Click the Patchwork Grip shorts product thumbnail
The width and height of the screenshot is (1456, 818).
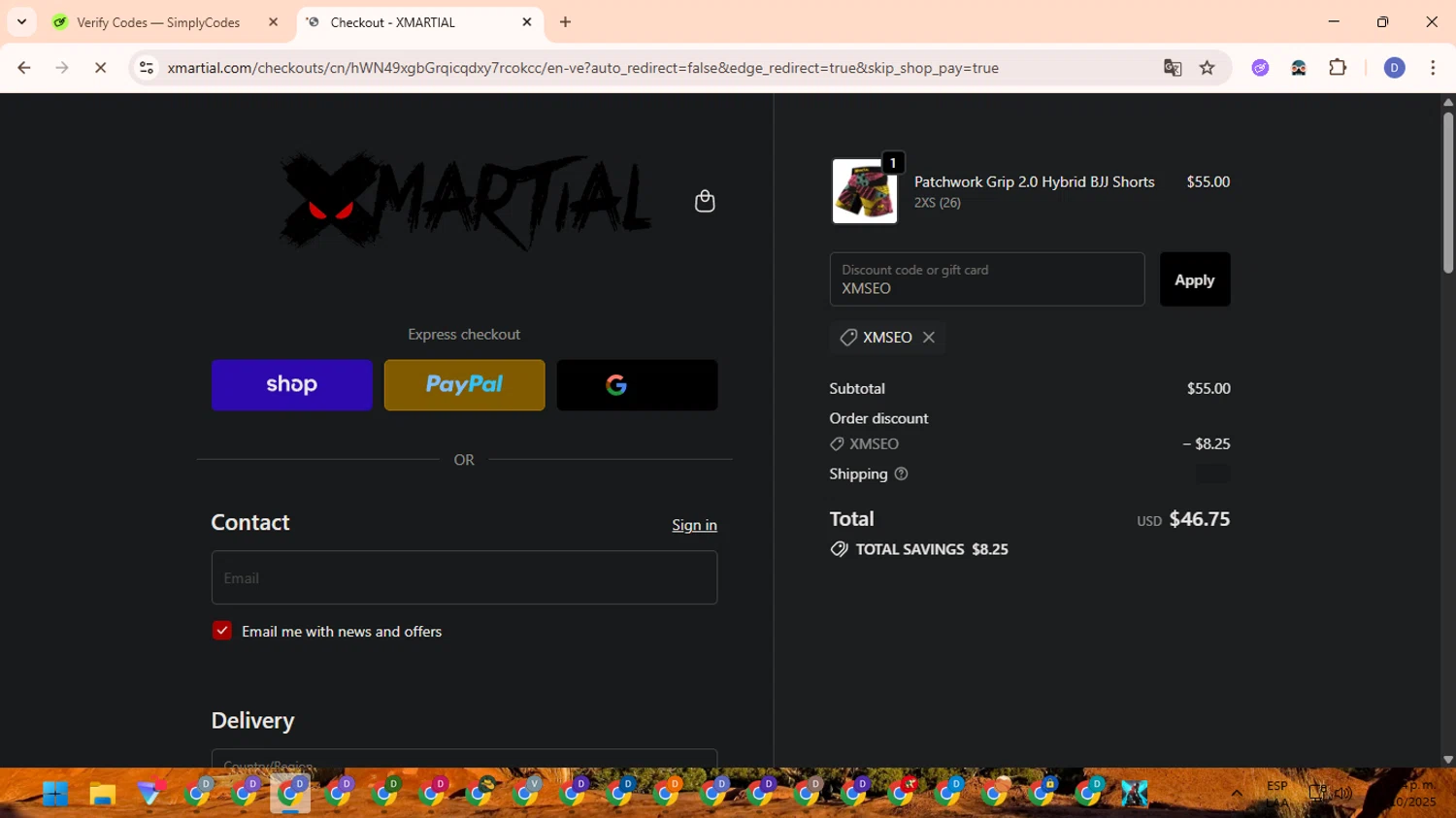(865, 191)
